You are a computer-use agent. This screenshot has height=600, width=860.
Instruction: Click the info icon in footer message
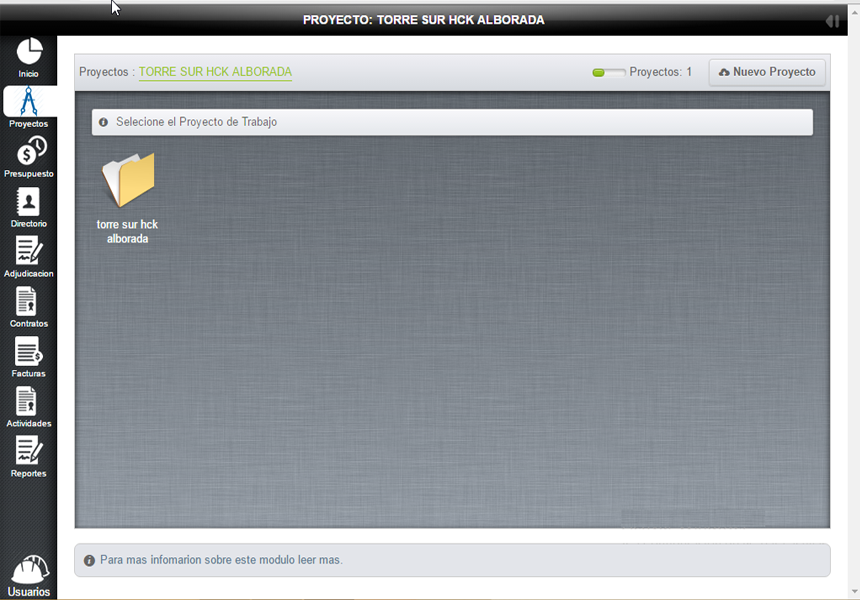[89, 561]
